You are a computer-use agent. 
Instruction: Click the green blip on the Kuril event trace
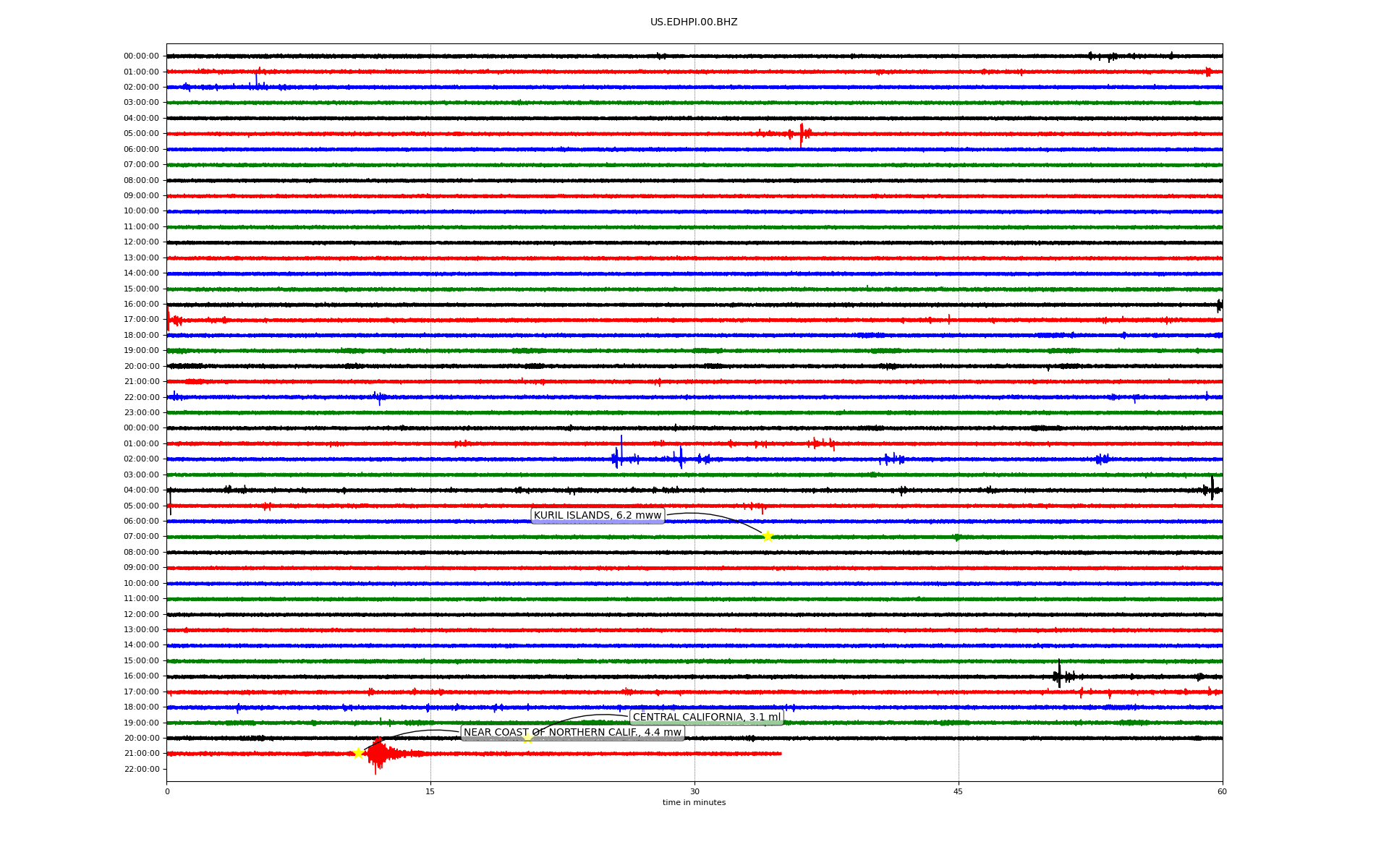(x=957, y=537)
